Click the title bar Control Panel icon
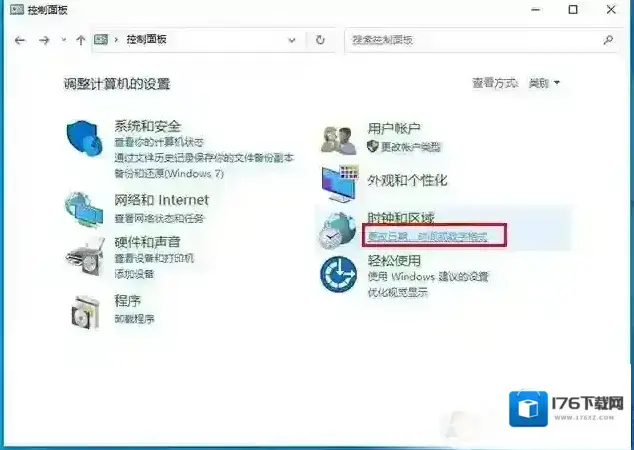This screenshot has width=634, height=450. [17, 9]
